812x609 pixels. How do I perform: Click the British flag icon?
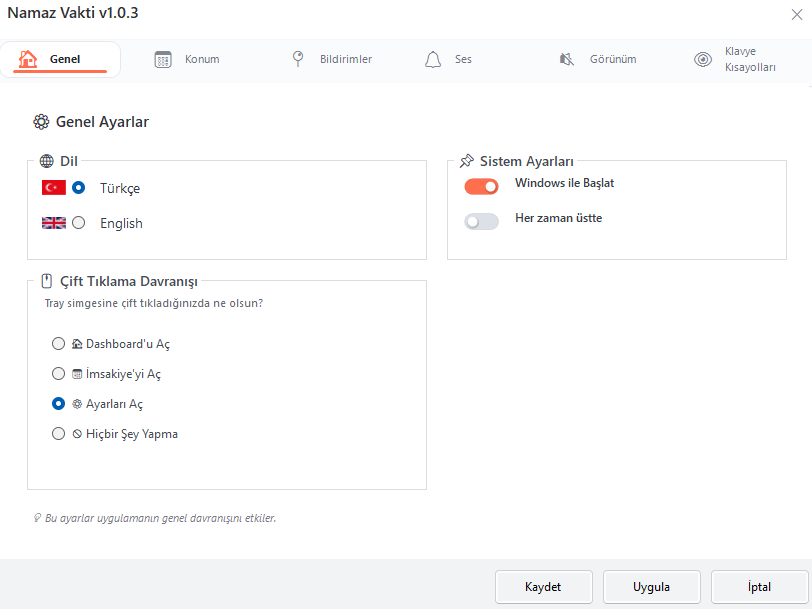coord(53,223)
